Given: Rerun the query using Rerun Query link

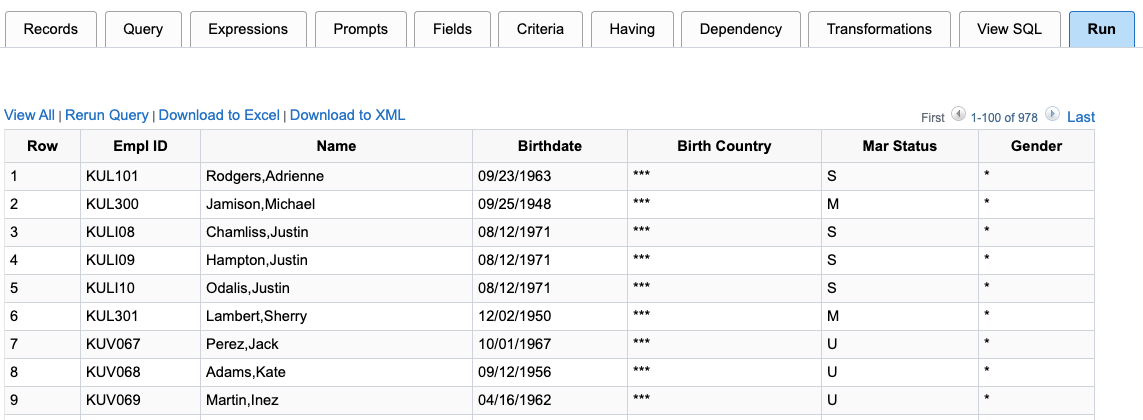Looking at the screenshot, I should point(107,116).
